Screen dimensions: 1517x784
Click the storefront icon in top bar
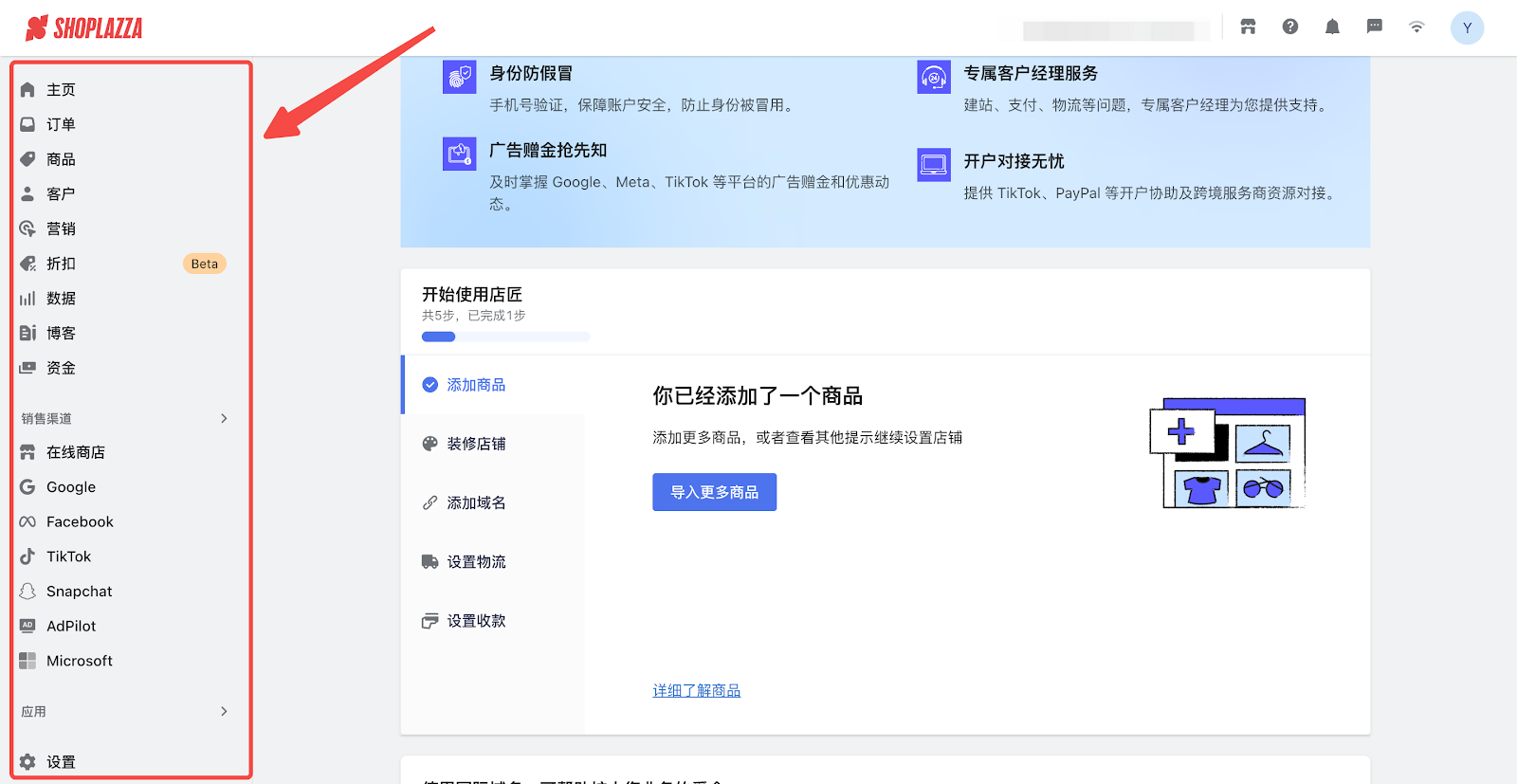[1248, 27]
